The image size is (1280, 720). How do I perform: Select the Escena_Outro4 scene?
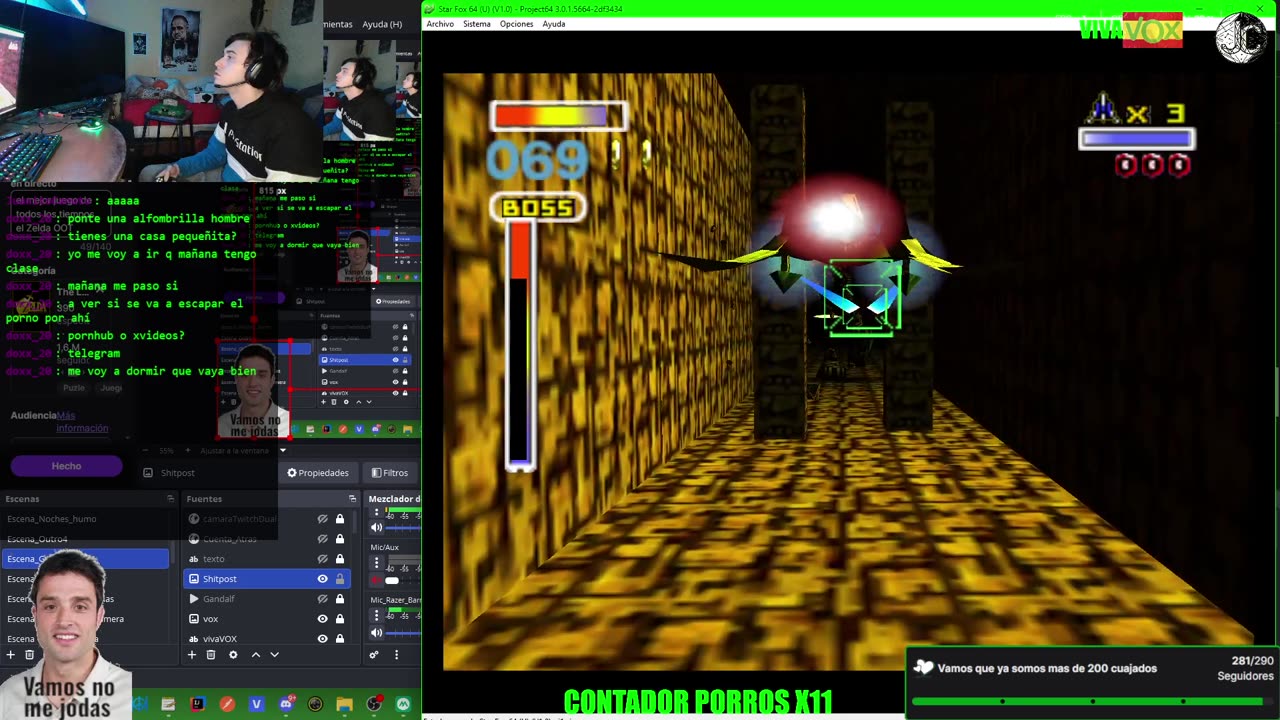pos(86,539)
